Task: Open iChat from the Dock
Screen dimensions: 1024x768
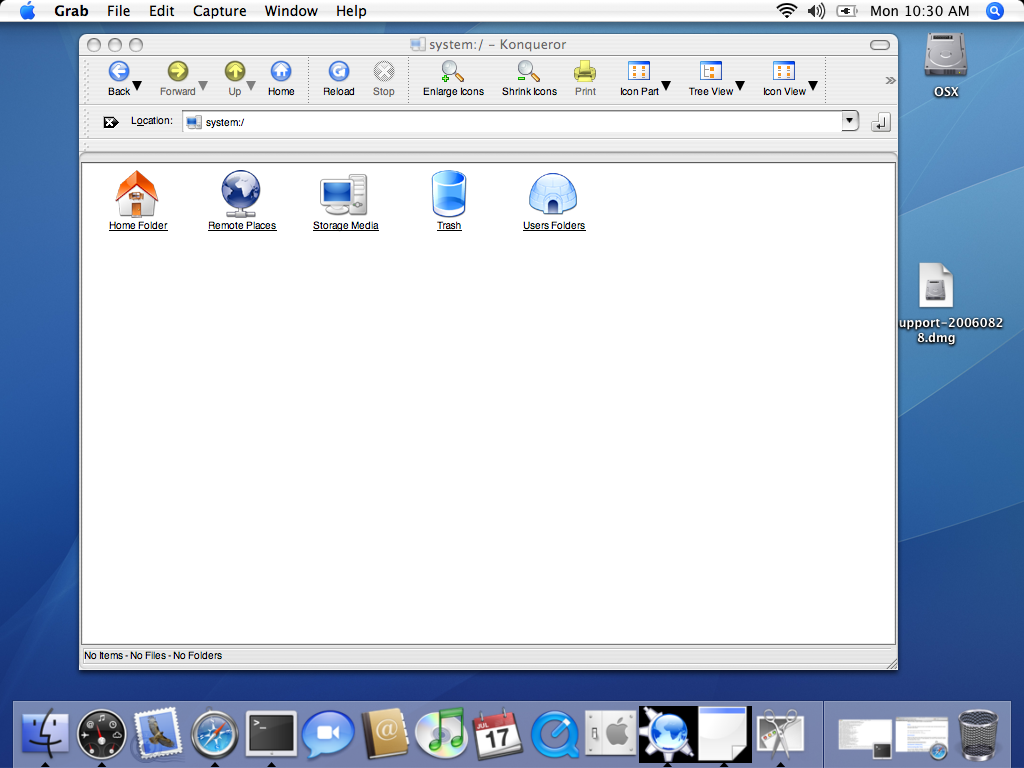Action: (328, 734)
